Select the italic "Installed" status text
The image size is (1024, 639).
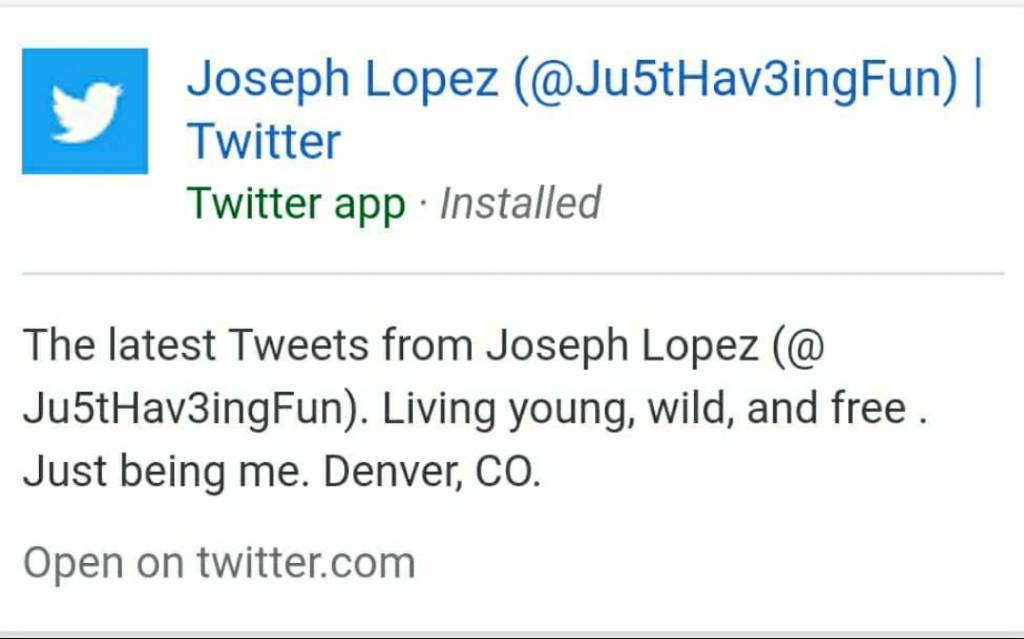point(520,204)
